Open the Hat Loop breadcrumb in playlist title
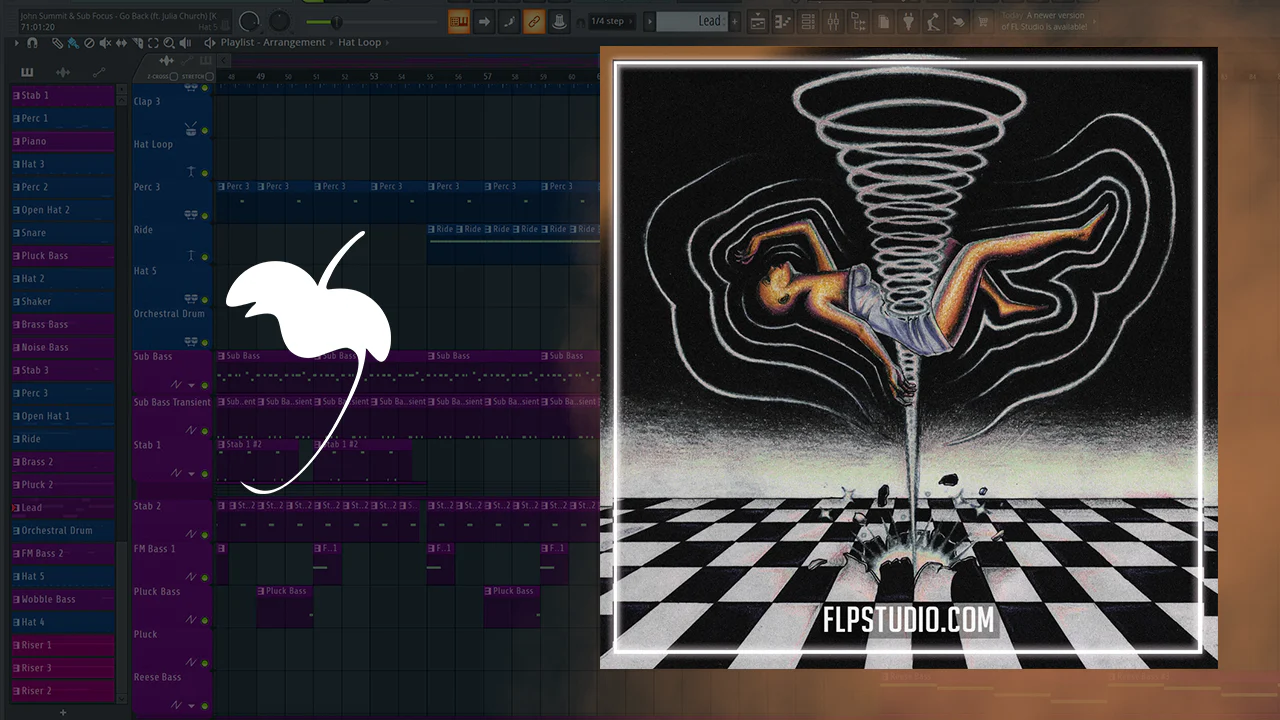1280x720 pixels. (360, 43)
